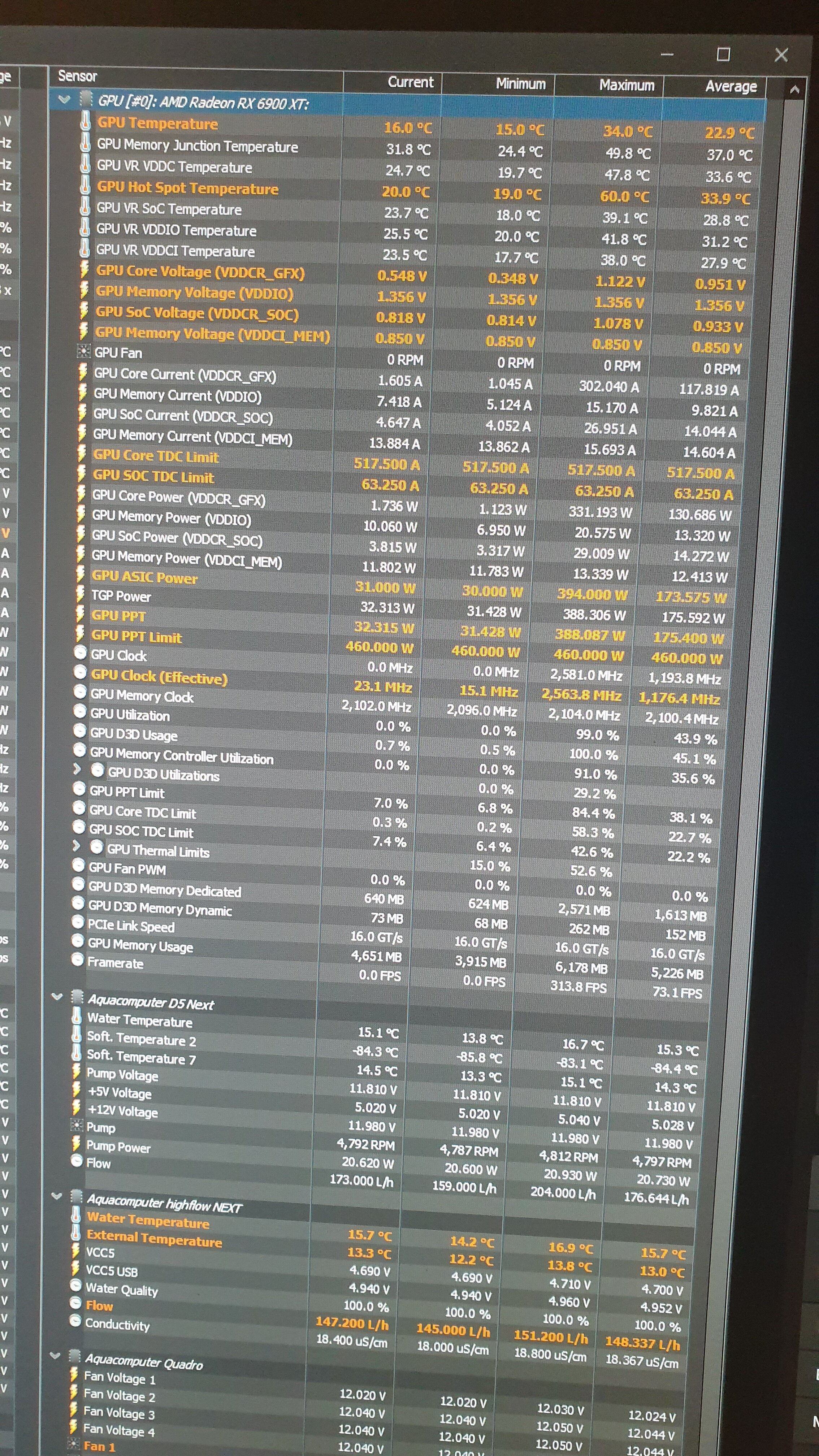Collapse the AMD Radeon RX 6900 XT group
This screenshot has width=819, height=1456.
coord(64,99)
